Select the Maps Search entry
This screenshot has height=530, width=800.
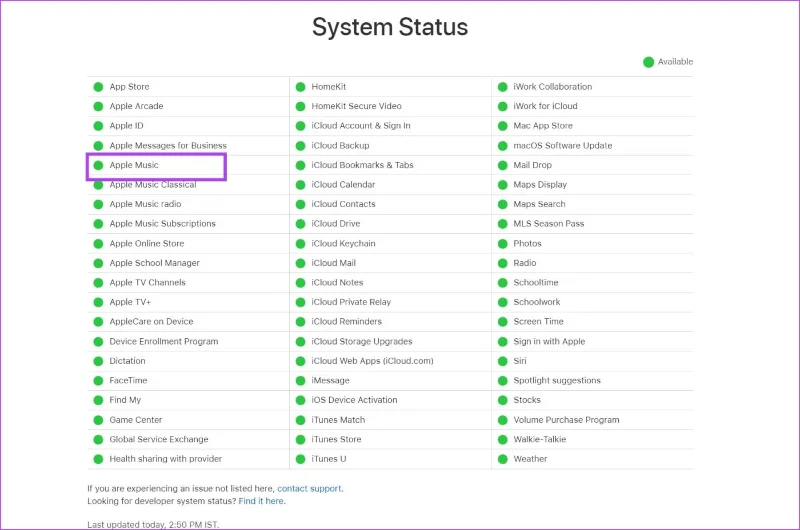pyautogui.click(x=539, y=204)
